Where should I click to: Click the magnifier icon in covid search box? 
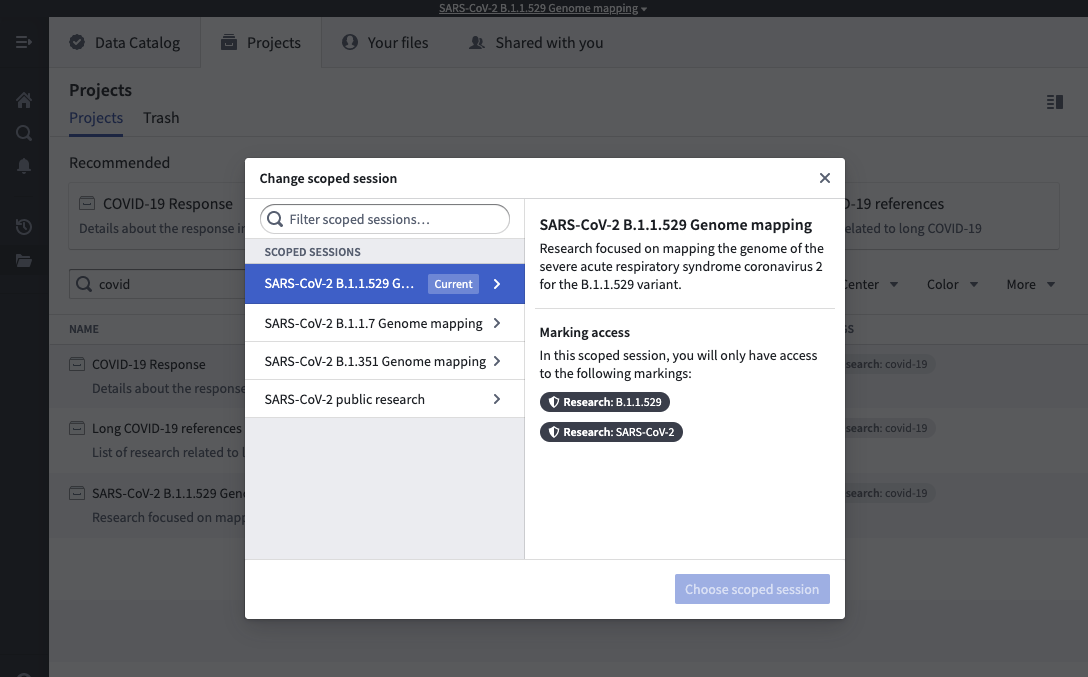[84, 284]
